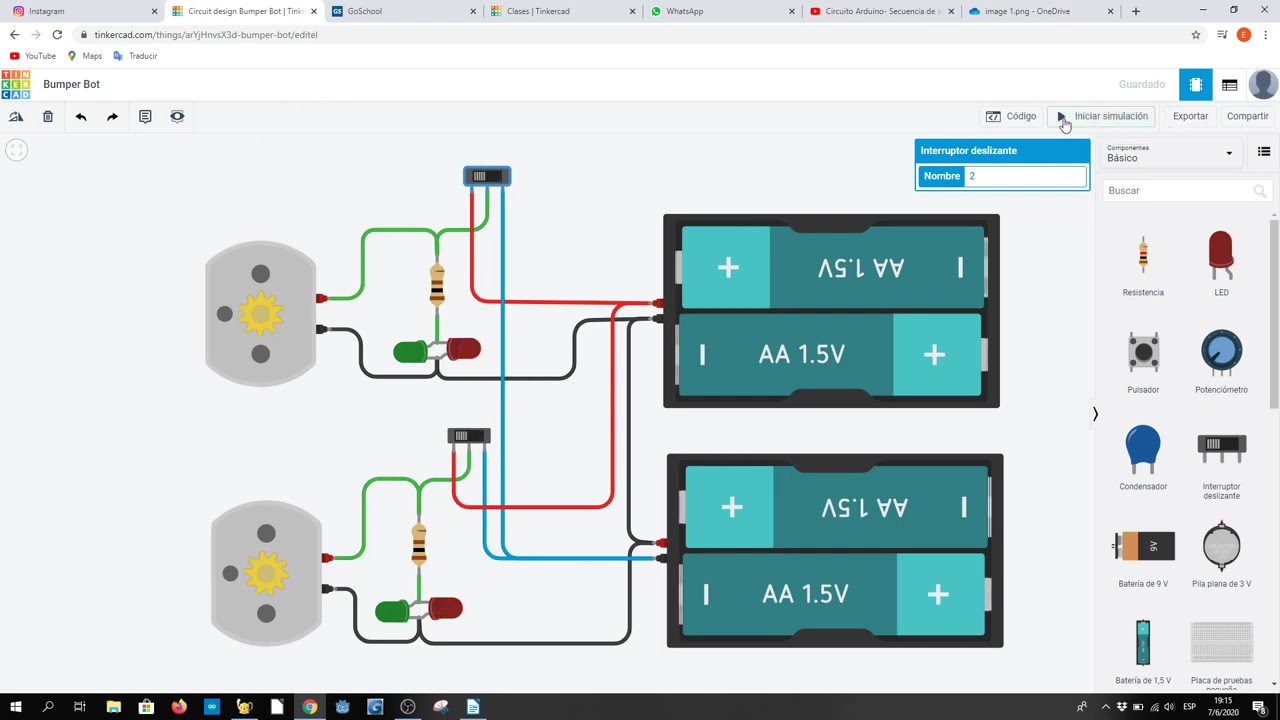Start simulation with Iniciar simulación
The image size is (1280, 720).
pos(1103,116)
